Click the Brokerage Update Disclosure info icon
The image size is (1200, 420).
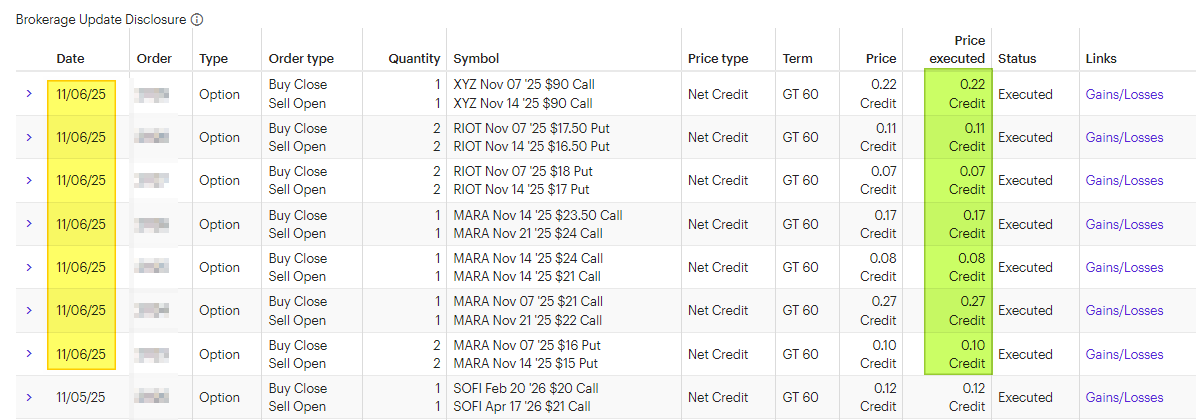tap(198, 20)
